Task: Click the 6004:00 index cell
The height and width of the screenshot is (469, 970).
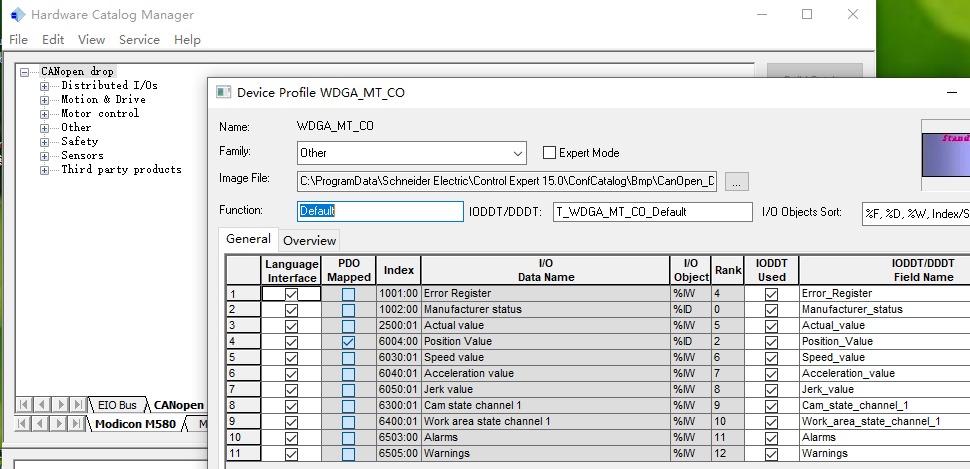Action: [398, 342]
